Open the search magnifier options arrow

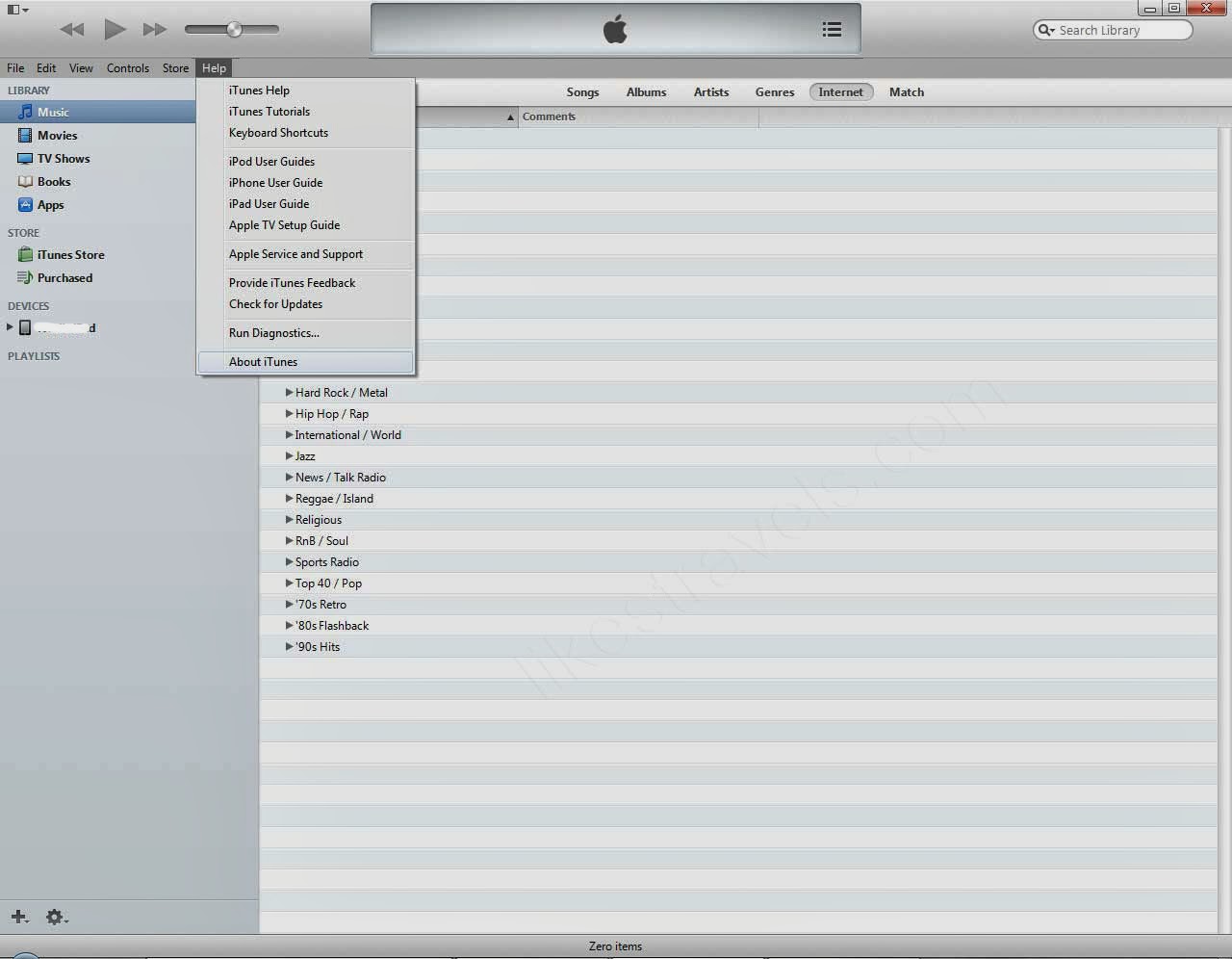pyautogui.click(x=1045, y=30)
